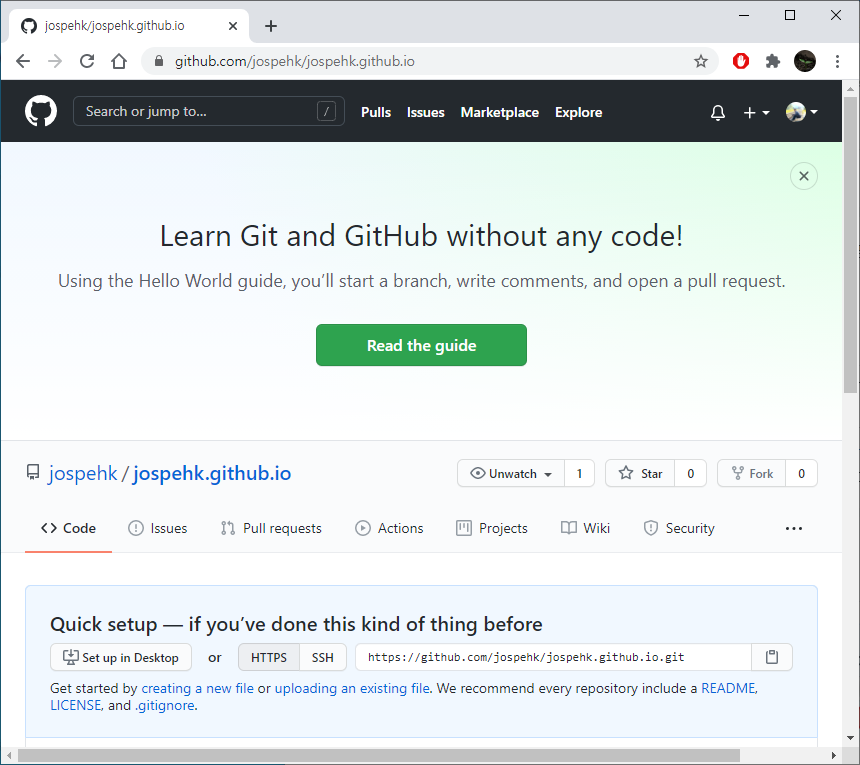The height and width of the screenshot is (765, 860).
Task: Switch to the Code tab
Action: click(x=69, y=528)
